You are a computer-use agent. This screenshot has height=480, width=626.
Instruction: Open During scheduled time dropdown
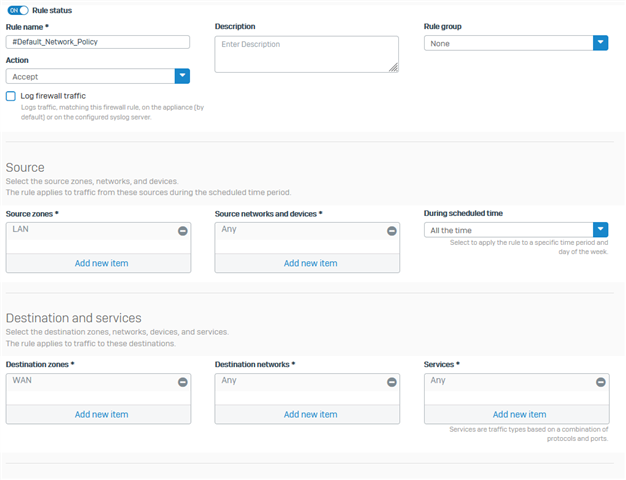[x=600, y=230]
